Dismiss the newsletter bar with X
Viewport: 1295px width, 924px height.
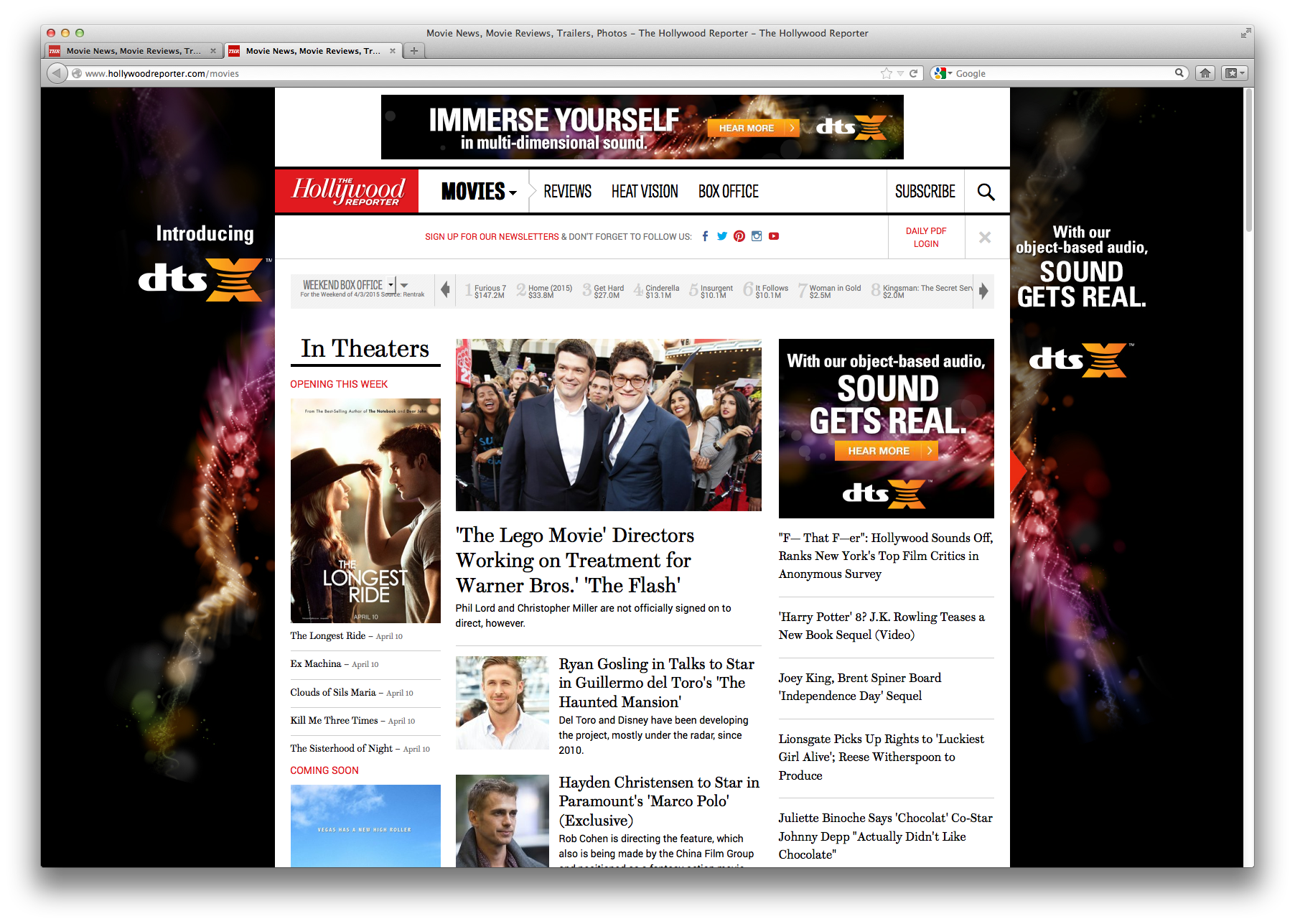pos(985,238)
